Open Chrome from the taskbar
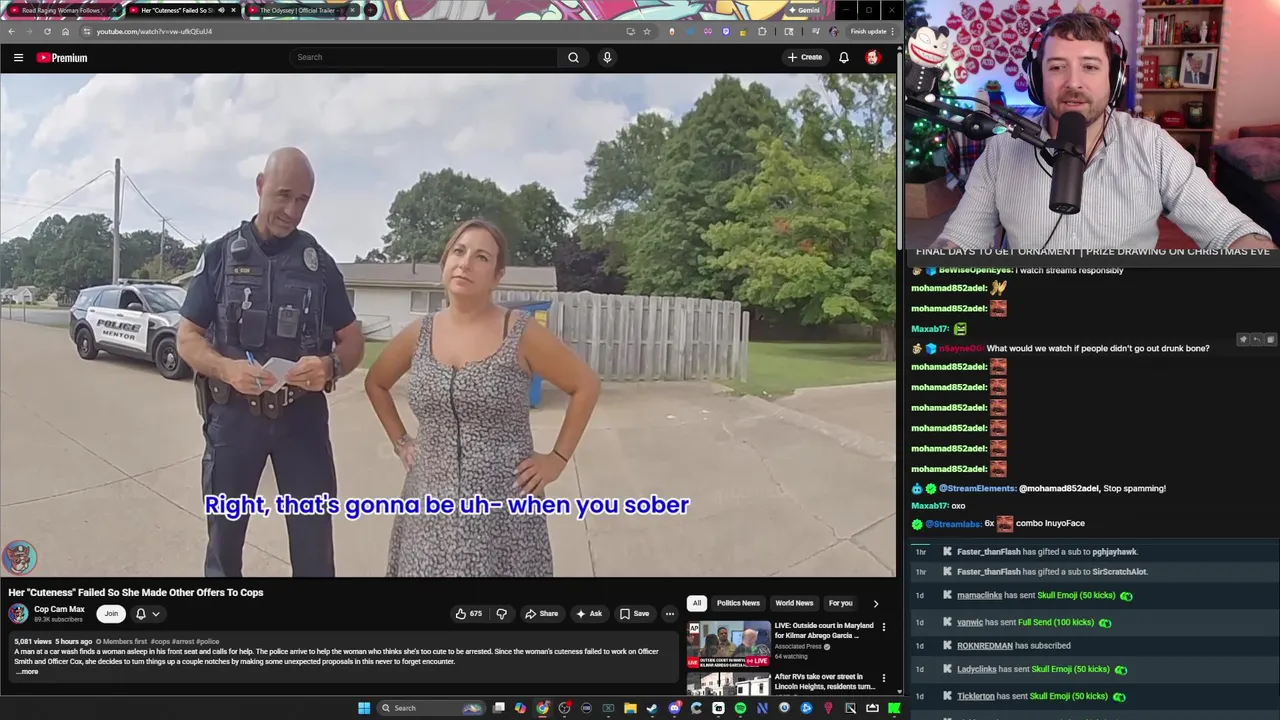The image size is (1280, 720). (x=542, y=708)
